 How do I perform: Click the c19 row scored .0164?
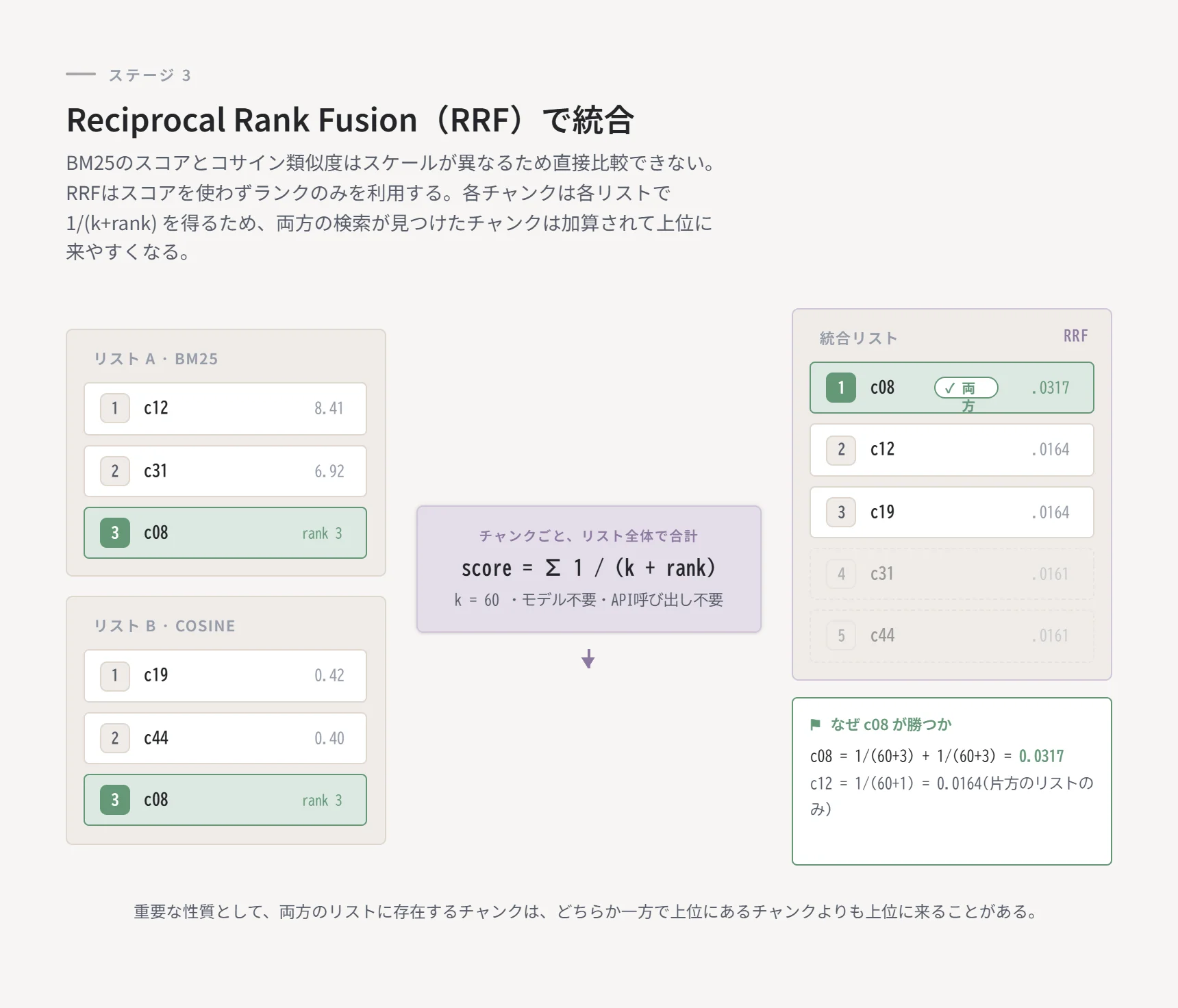(952, 512)
